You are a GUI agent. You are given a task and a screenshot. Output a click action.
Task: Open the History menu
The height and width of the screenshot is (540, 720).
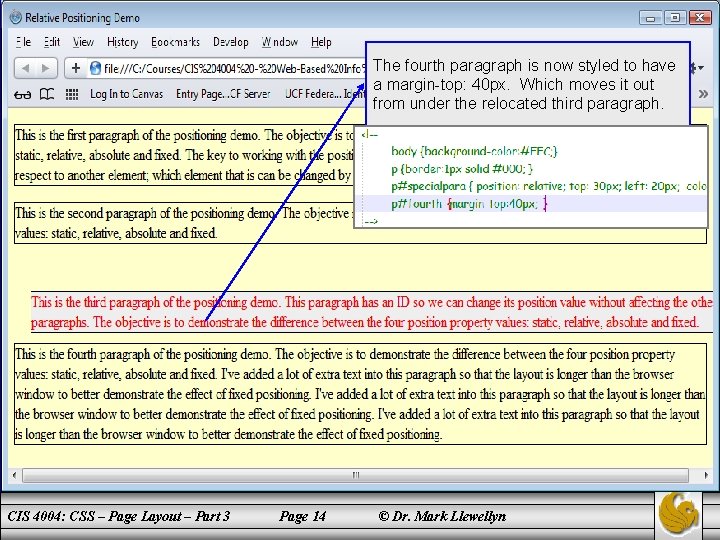tap(123, 42)
